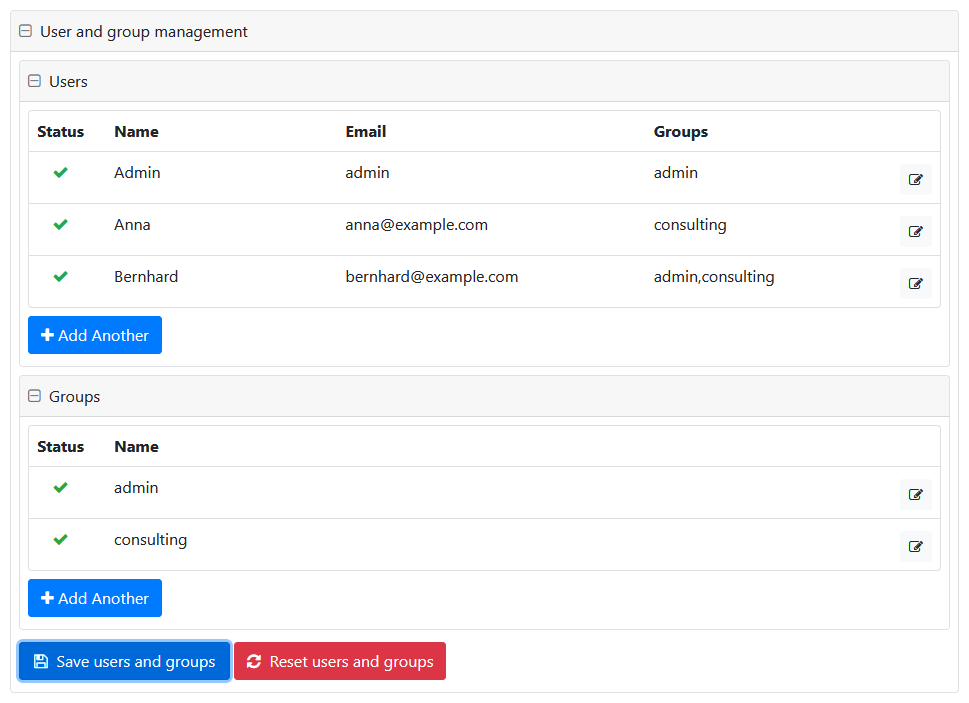Click the floppy disk save icon
Image resolution: width=969 pixels, height=703 pixels.
41,661
